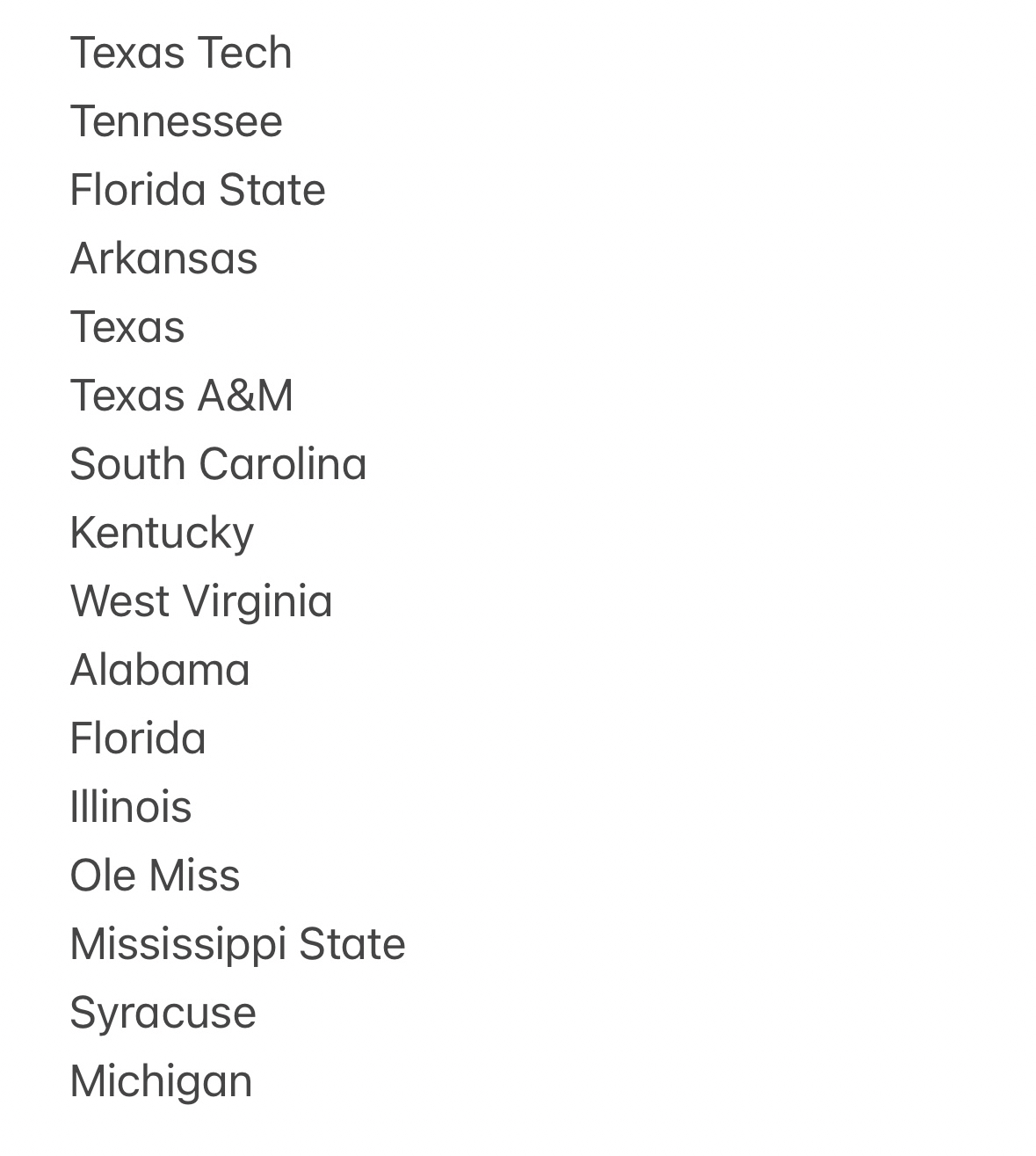1036x1156 pixels.
Task: Click the Texas Tech list entry
Action: click(x=180, y=53)
